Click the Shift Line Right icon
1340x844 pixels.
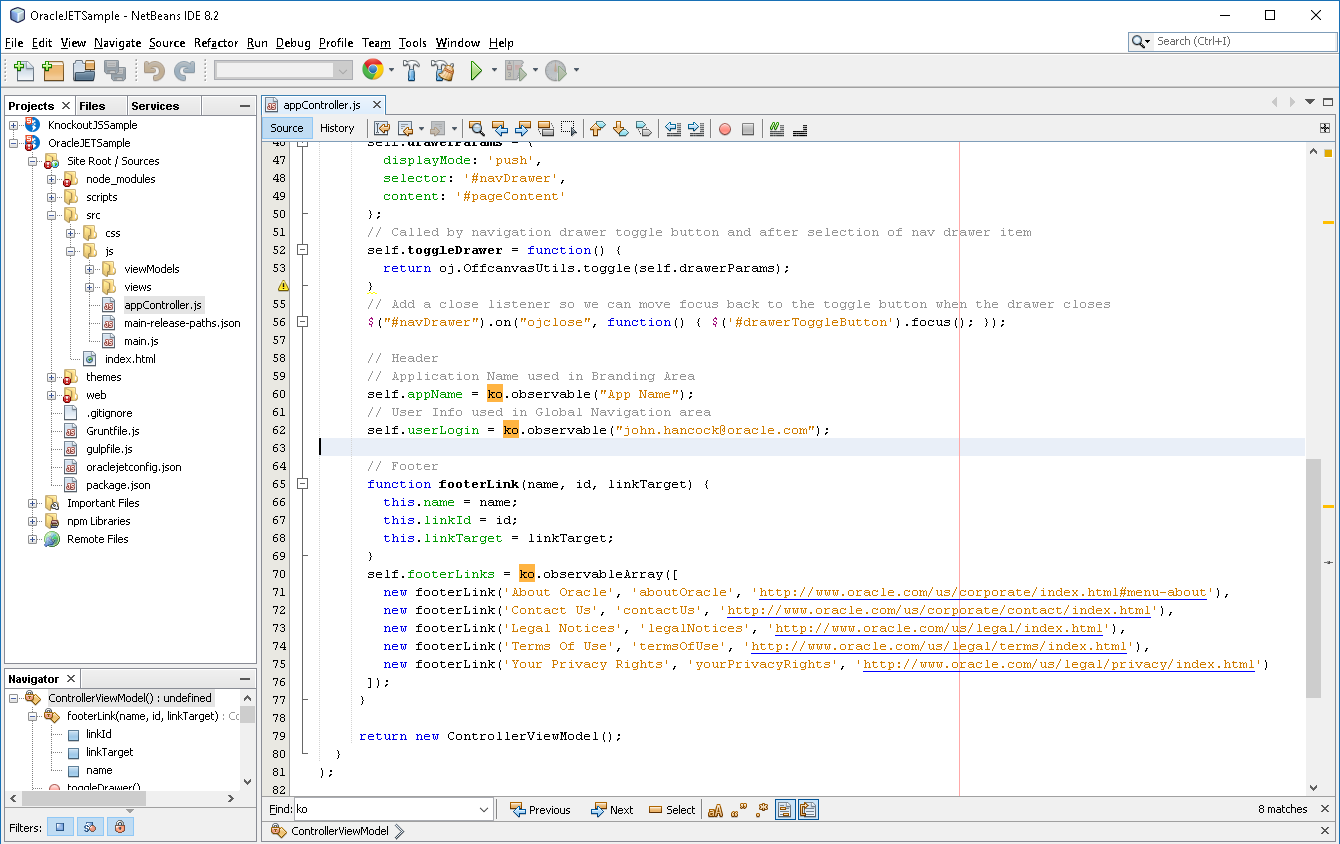click(x=696, y=128)
